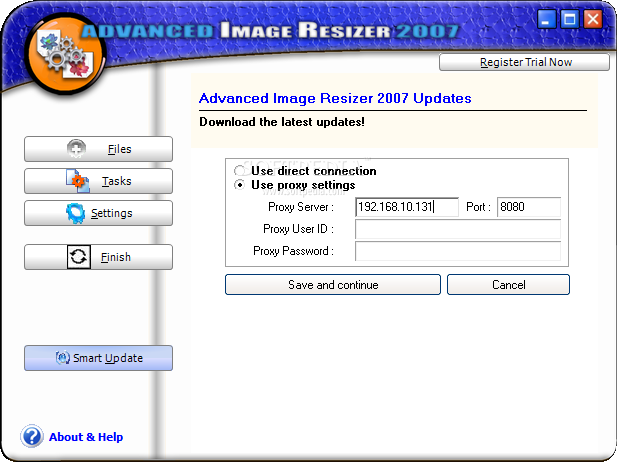617x462 pixels.
Task: Click the 'Download the latest updates!' text
Action: (282, 122)
